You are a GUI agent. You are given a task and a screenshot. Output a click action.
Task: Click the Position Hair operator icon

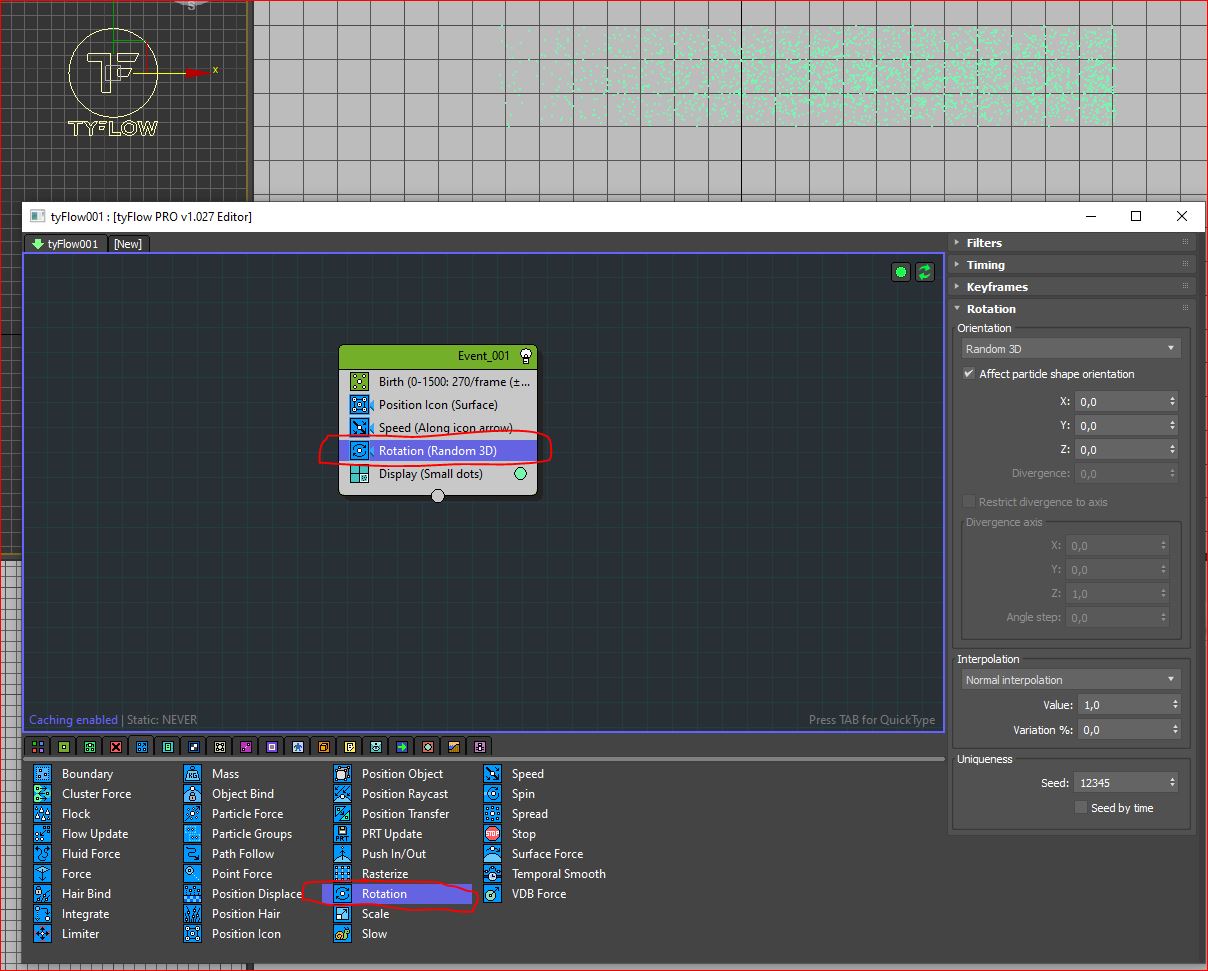click(193, 914)
